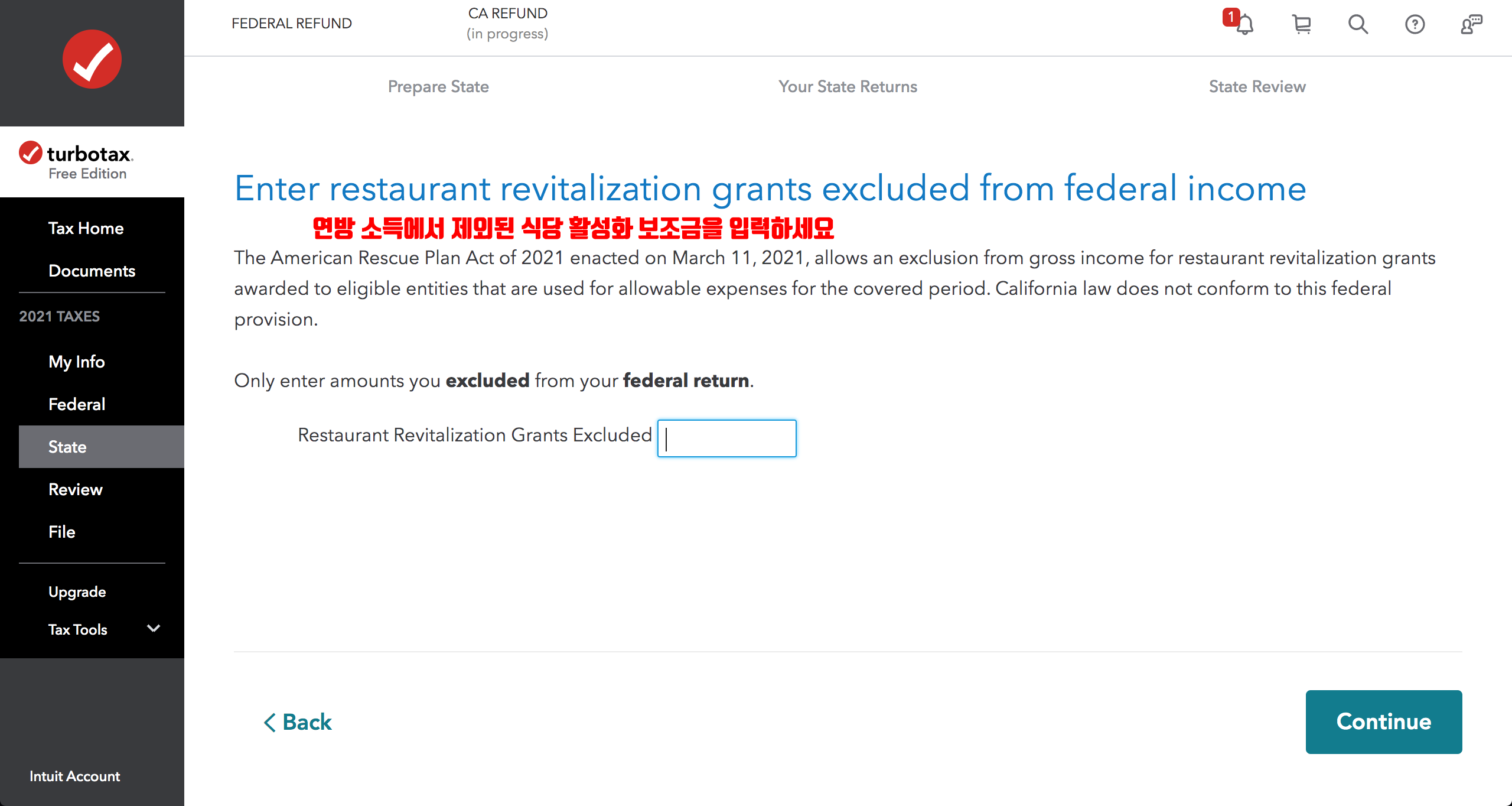Click the TurboTax Free Edition logo
Image resolution: width=1512 pixels, height=806 pixels.
[x=76, y=161]
